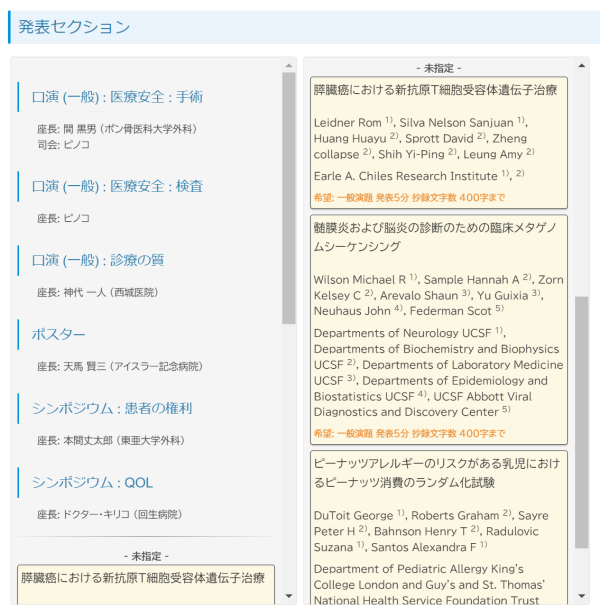
Task: Click the 発表セクション header
Action: 74,27
